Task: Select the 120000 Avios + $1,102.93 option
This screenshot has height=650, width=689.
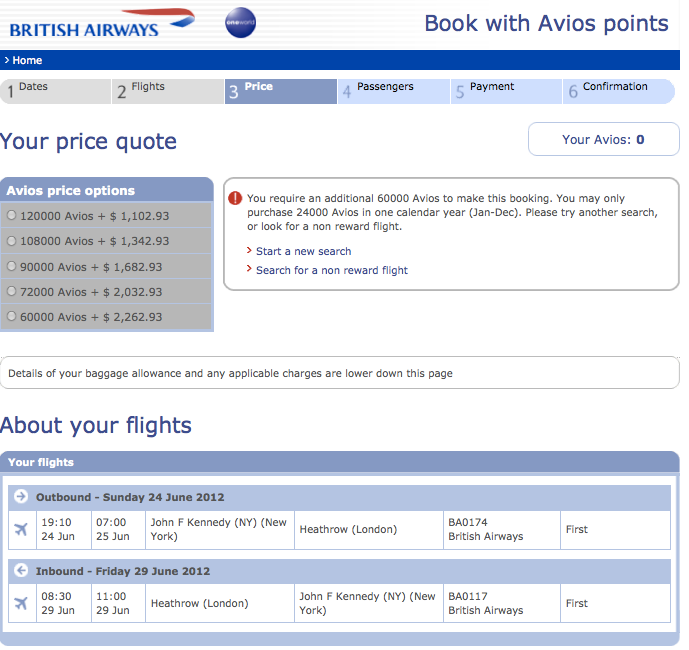Action: point(12,215)
